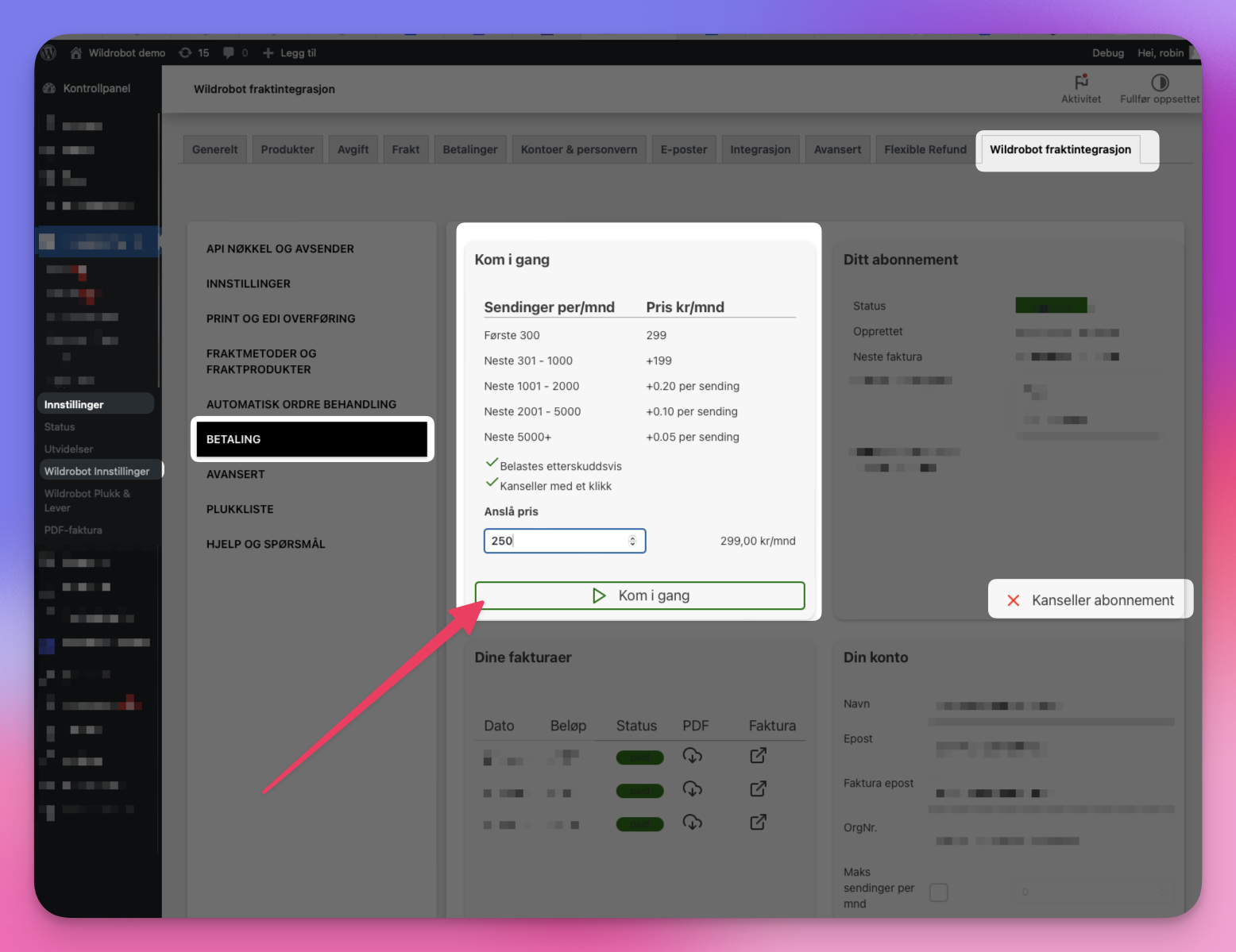This screenshot has width=1236, height=952.
Task: Click the Anslå pris input with 250
Action: coord(564,541)
